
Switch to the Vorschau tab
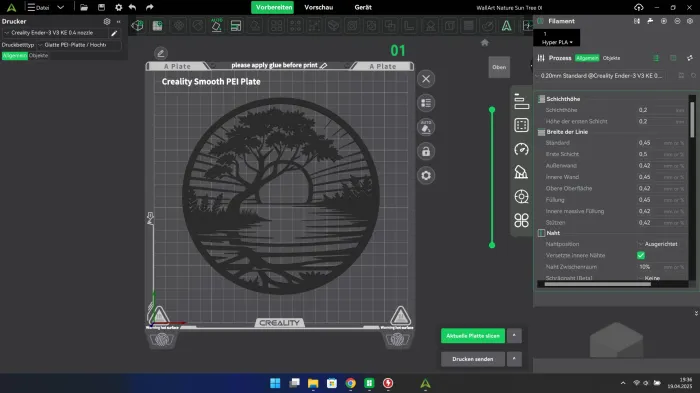[x=319, y=7]
